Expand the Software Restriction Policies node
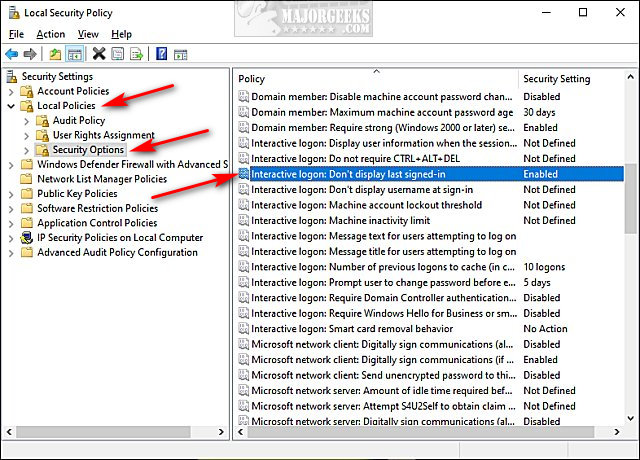This screenshot has height=460, width=640. [11, 209]
